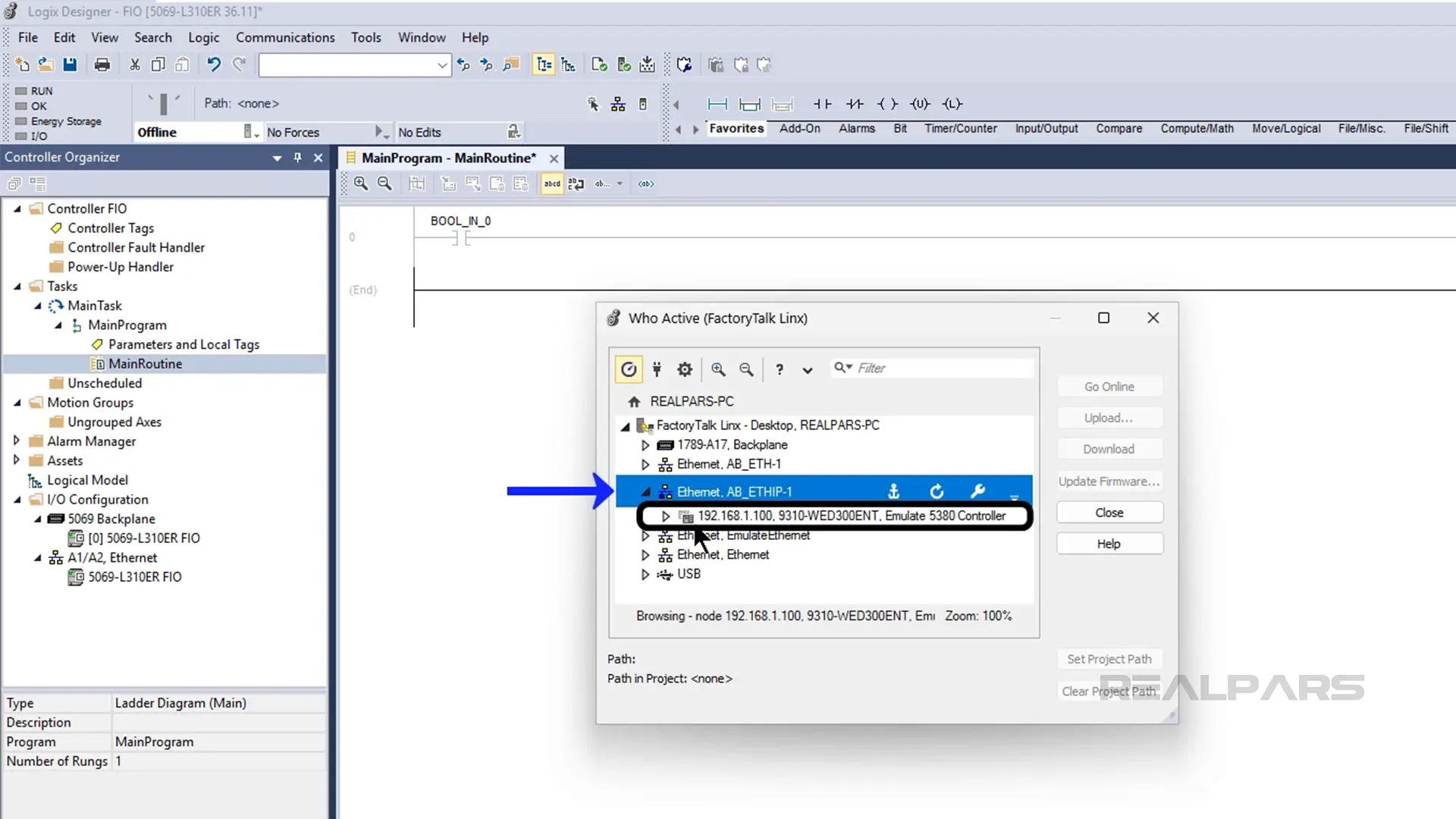
Task: Click the Cut scissors icon
Action: pos(135,64)
